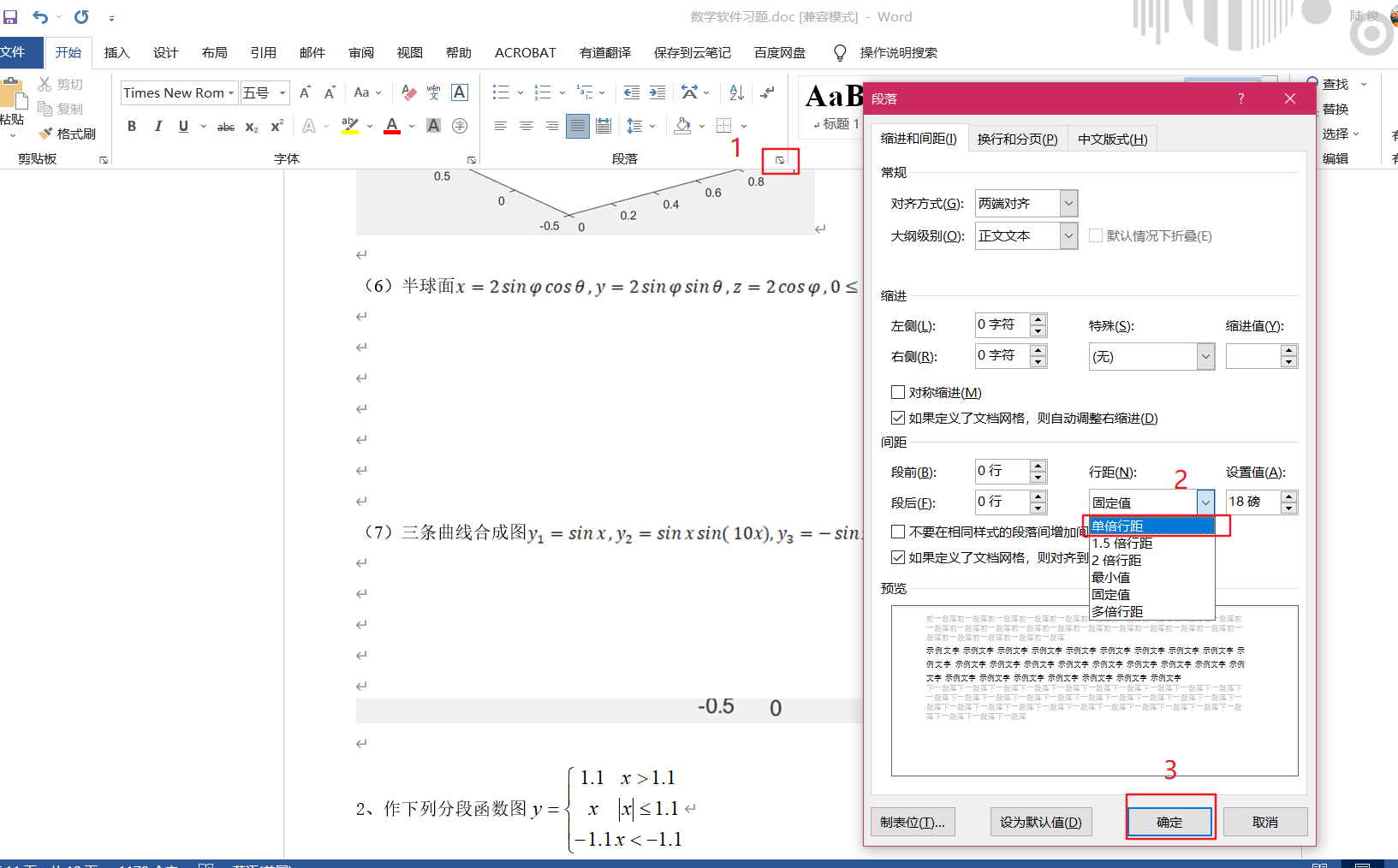The width and height of the screenshot is (1398, 868).
Task: Open the 制表位 tab stops button
Action: click(x=913, y=822)
